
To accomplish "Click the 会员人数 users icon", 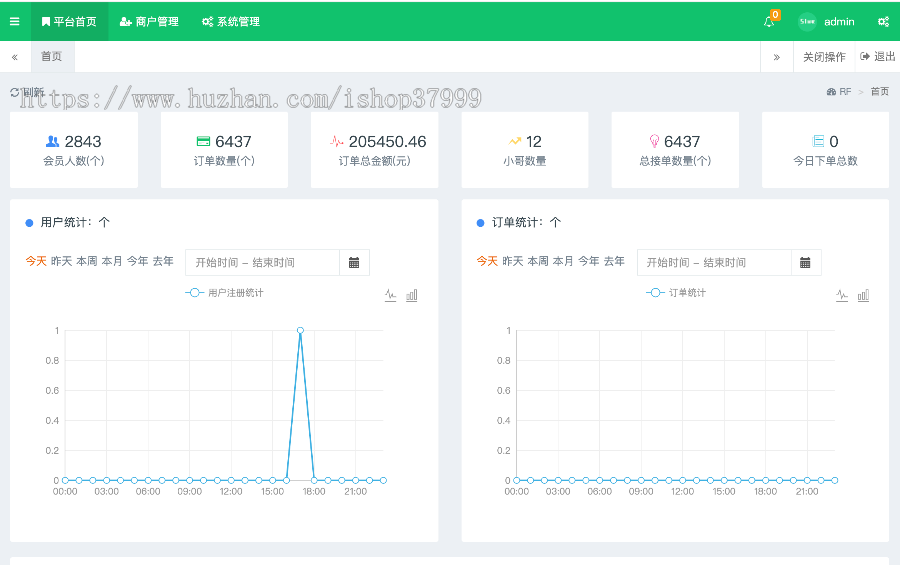I will tap(52, 141).
